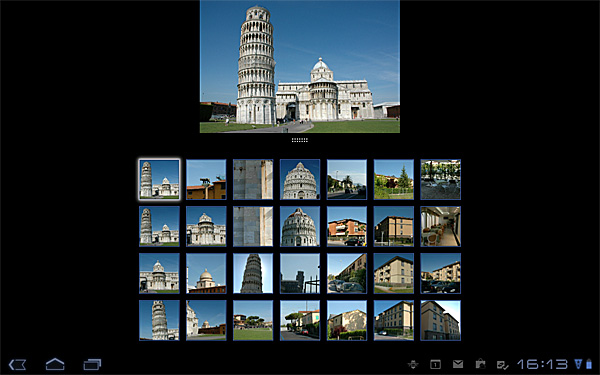Image resolution: width=600 pixels, height=375 pixels.
Task: Open the checkmark document notification icon
Action: click(502, 365)
